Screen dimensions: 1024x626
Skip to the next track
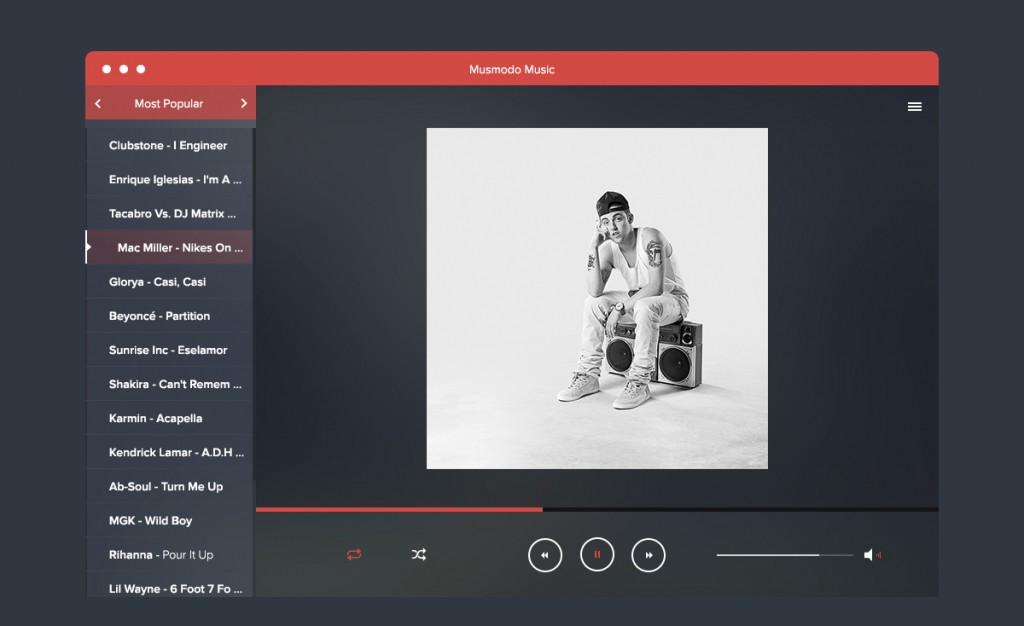(x=648, y=554)
